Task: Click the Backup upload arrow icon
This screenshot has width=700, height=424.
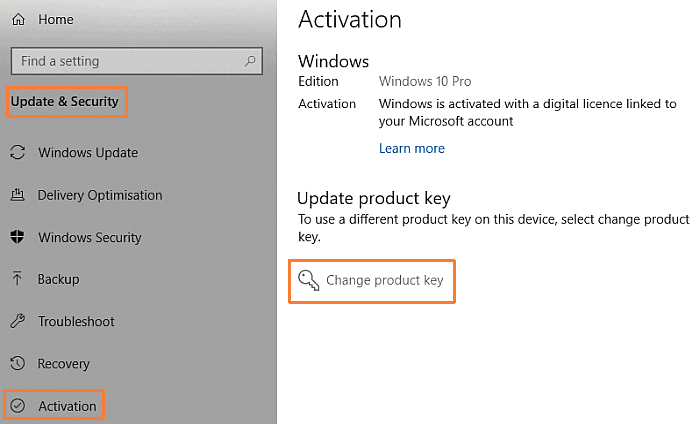Action: pos(17,279)
